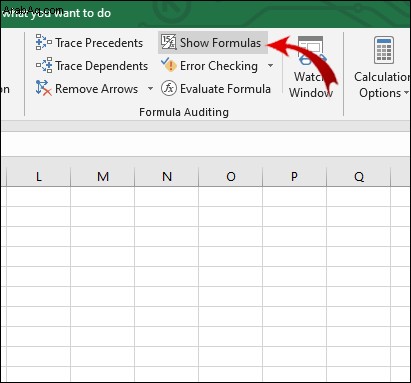Click the Remove Arrows label
Screen dimensions: 411x383
point(96,89)
